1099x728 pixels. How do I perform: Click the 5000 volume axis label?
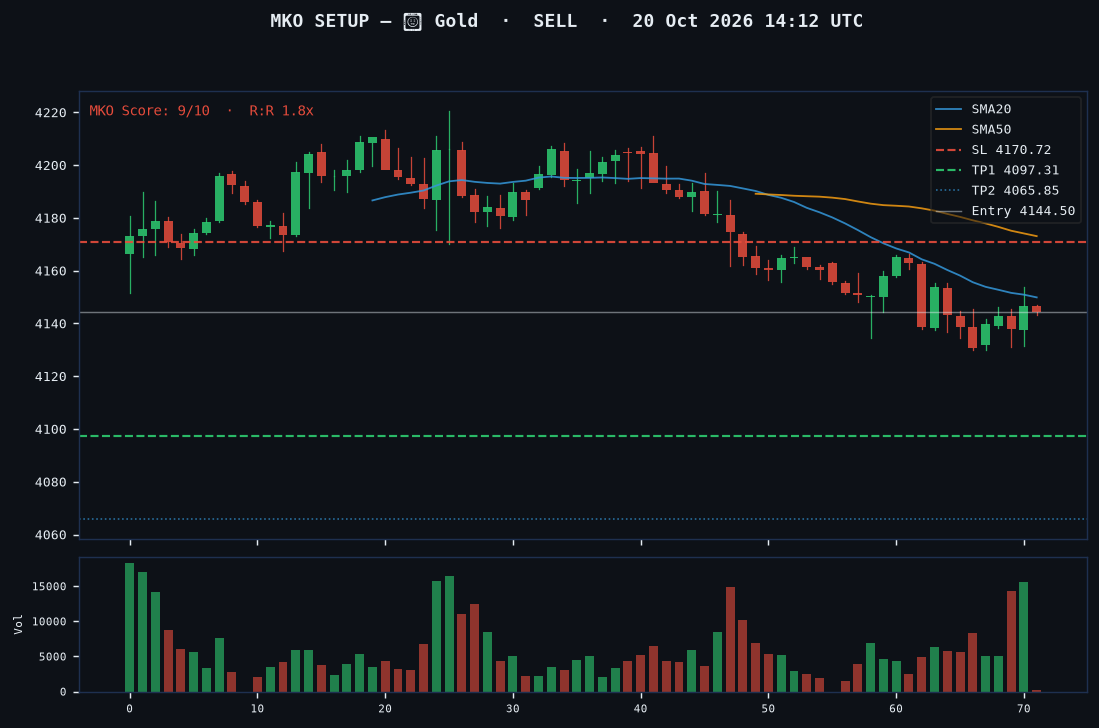[53, 657]
